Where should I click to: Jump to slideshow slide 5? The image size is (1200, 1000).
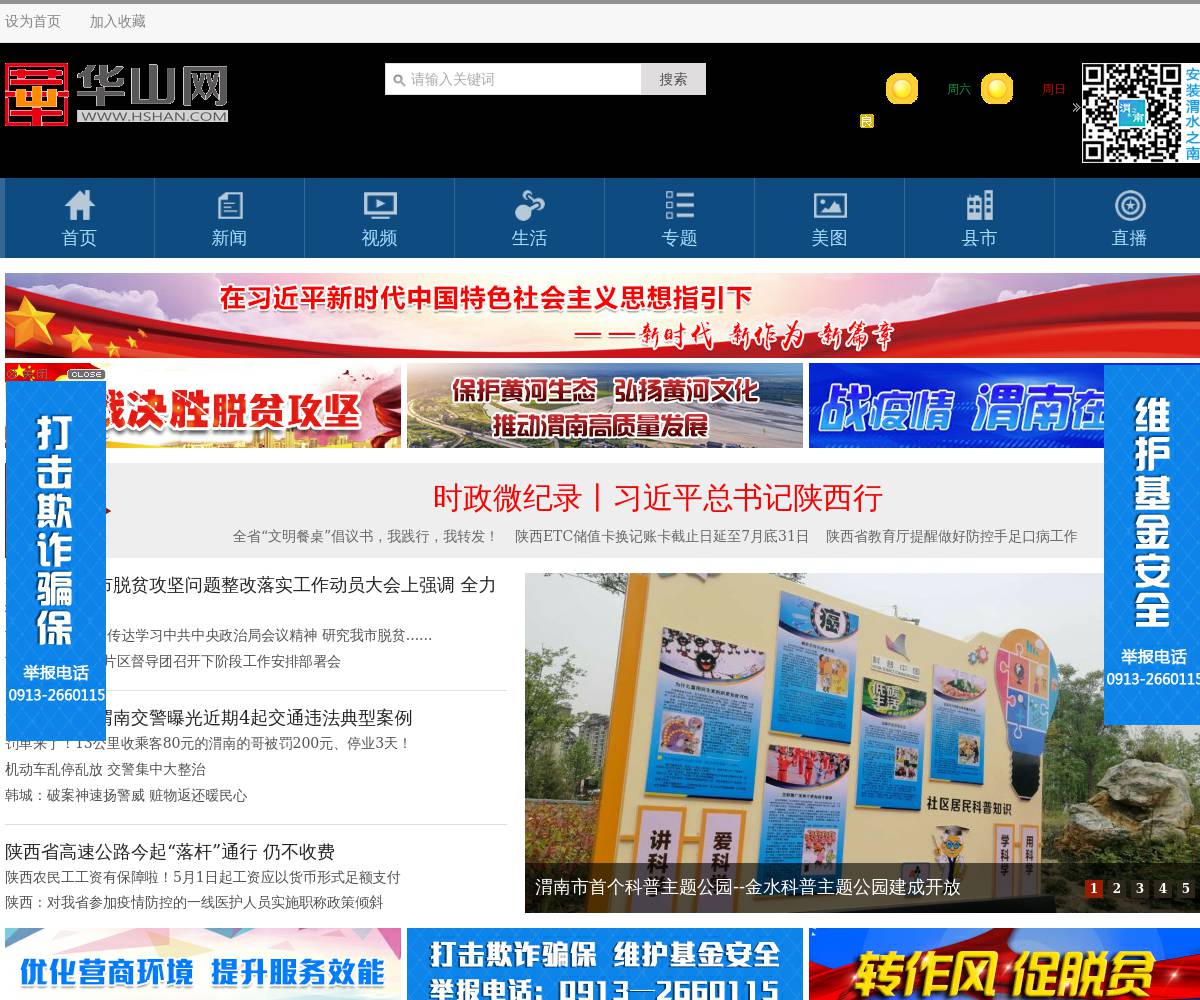(x=1186, y=888)
